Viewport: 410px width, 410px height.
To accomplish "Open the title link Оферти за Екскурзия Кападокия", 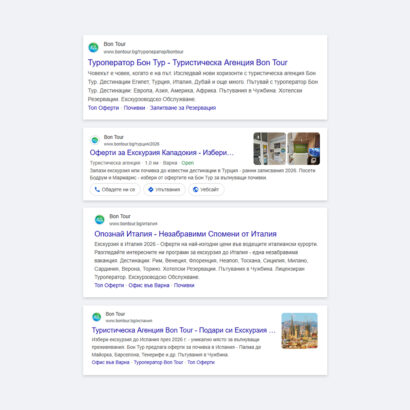I will (162, 153).
